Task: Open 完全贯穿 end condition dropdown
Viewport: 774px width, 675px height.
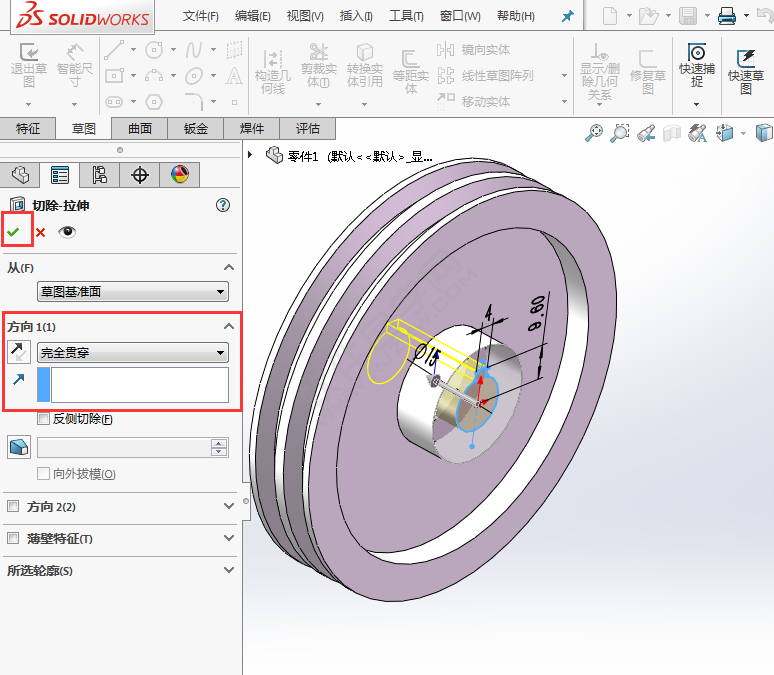Action: (133, 353)
